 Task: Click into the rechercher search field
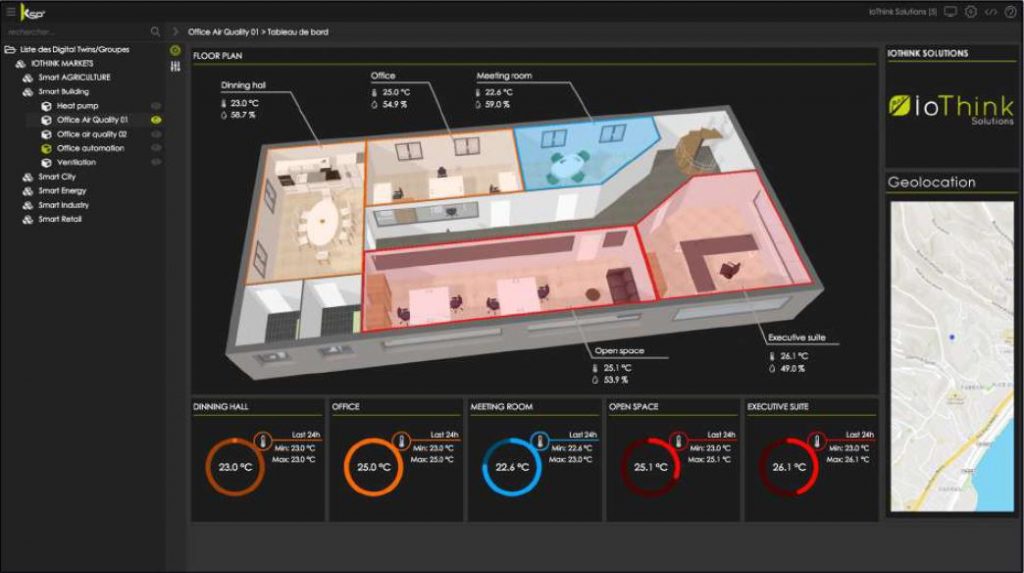point(70,32)
